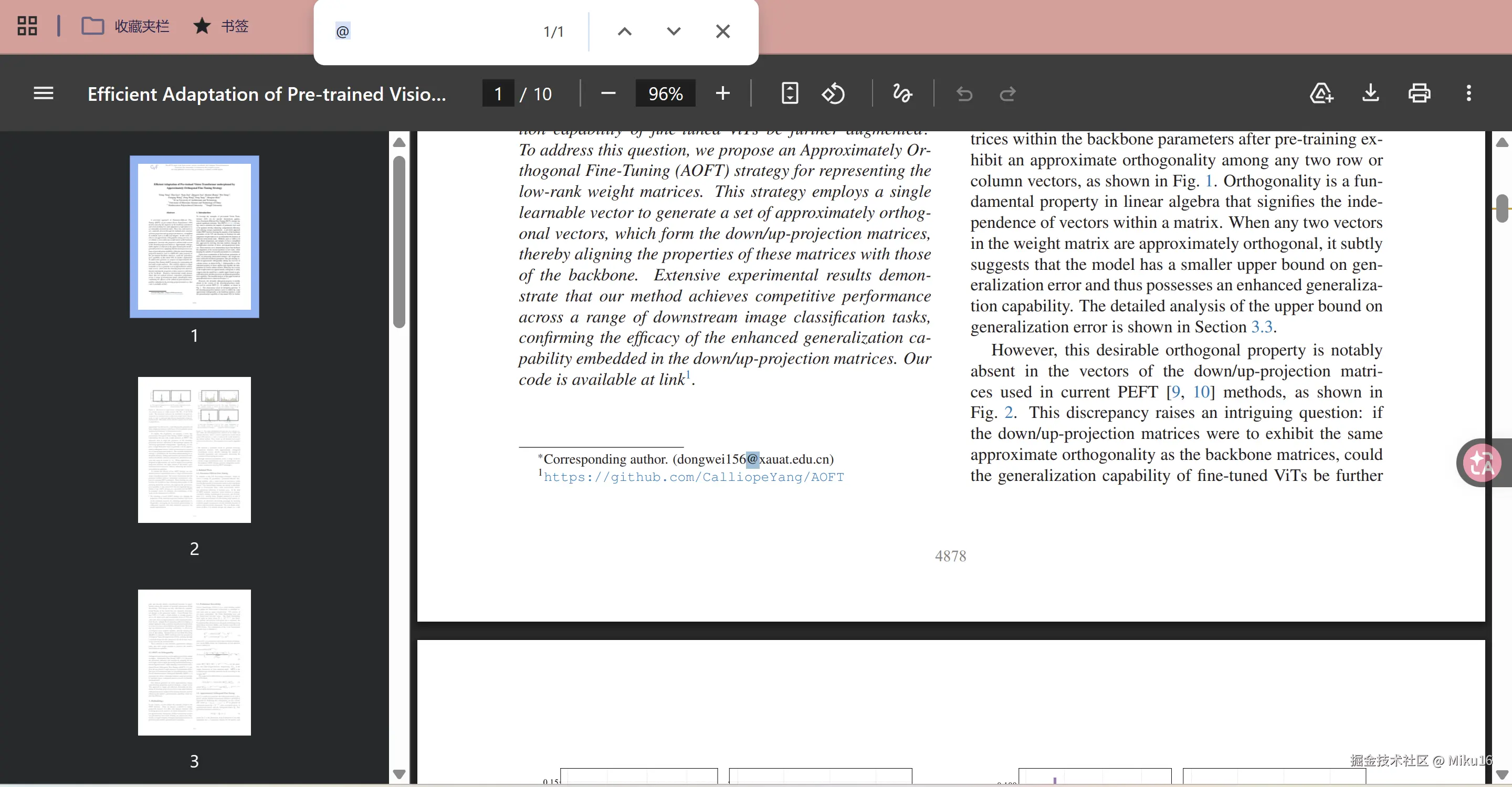The width and height of the screenshot is (1512, 787).
Task: Select page 2 thumbnail
Action: point(194,449)
